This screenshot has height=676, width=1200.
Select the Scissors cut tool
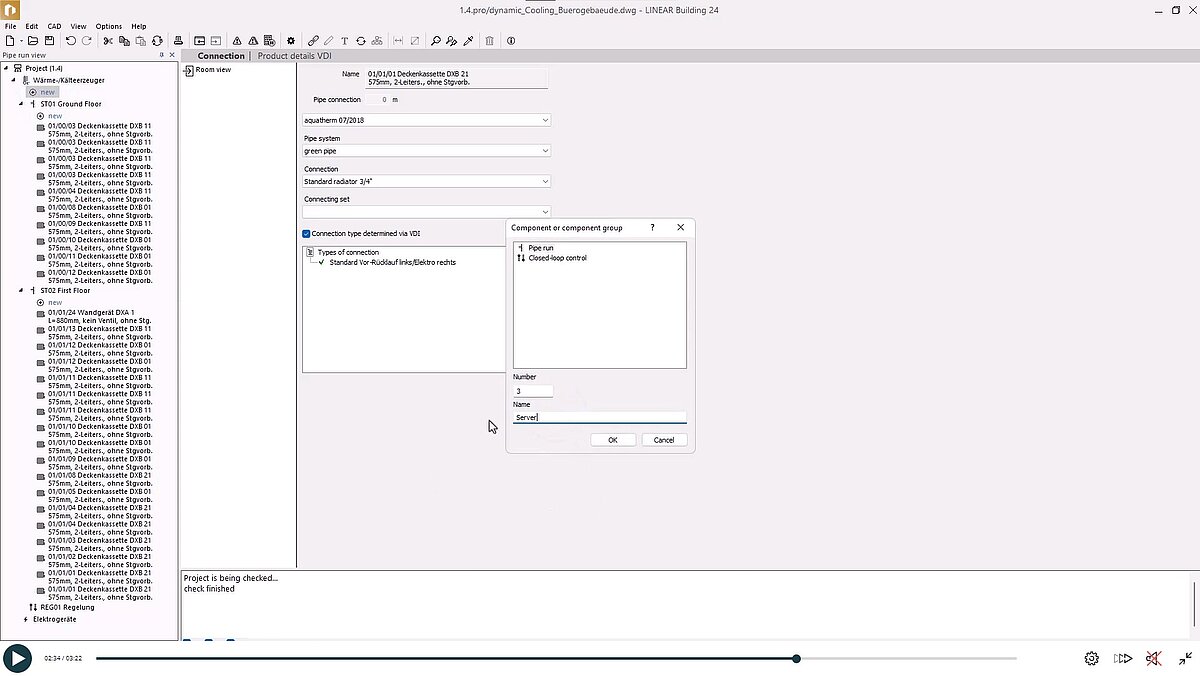point(107,40)
